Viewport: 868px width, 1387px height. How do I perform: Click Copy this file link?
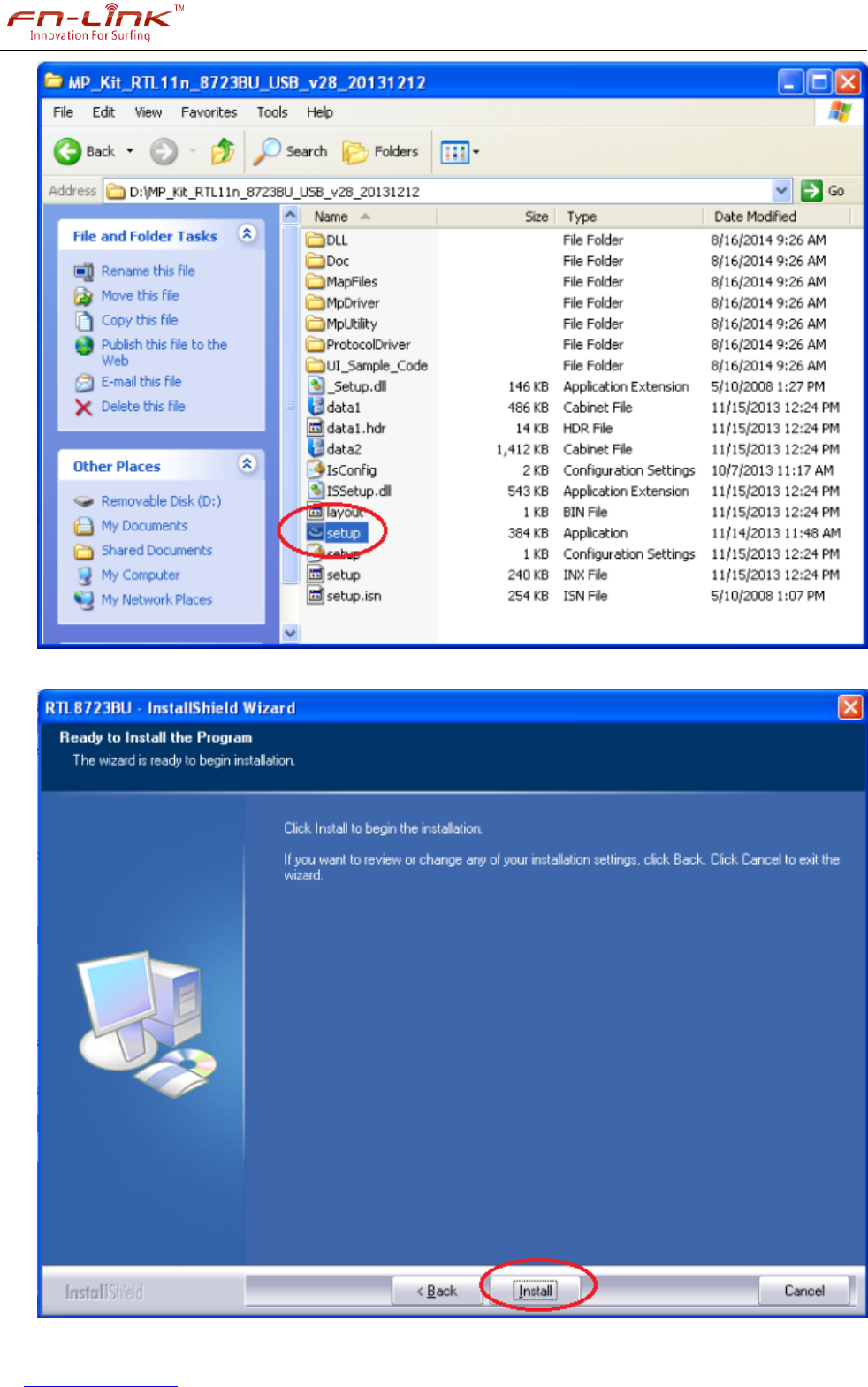coord(140,320)
